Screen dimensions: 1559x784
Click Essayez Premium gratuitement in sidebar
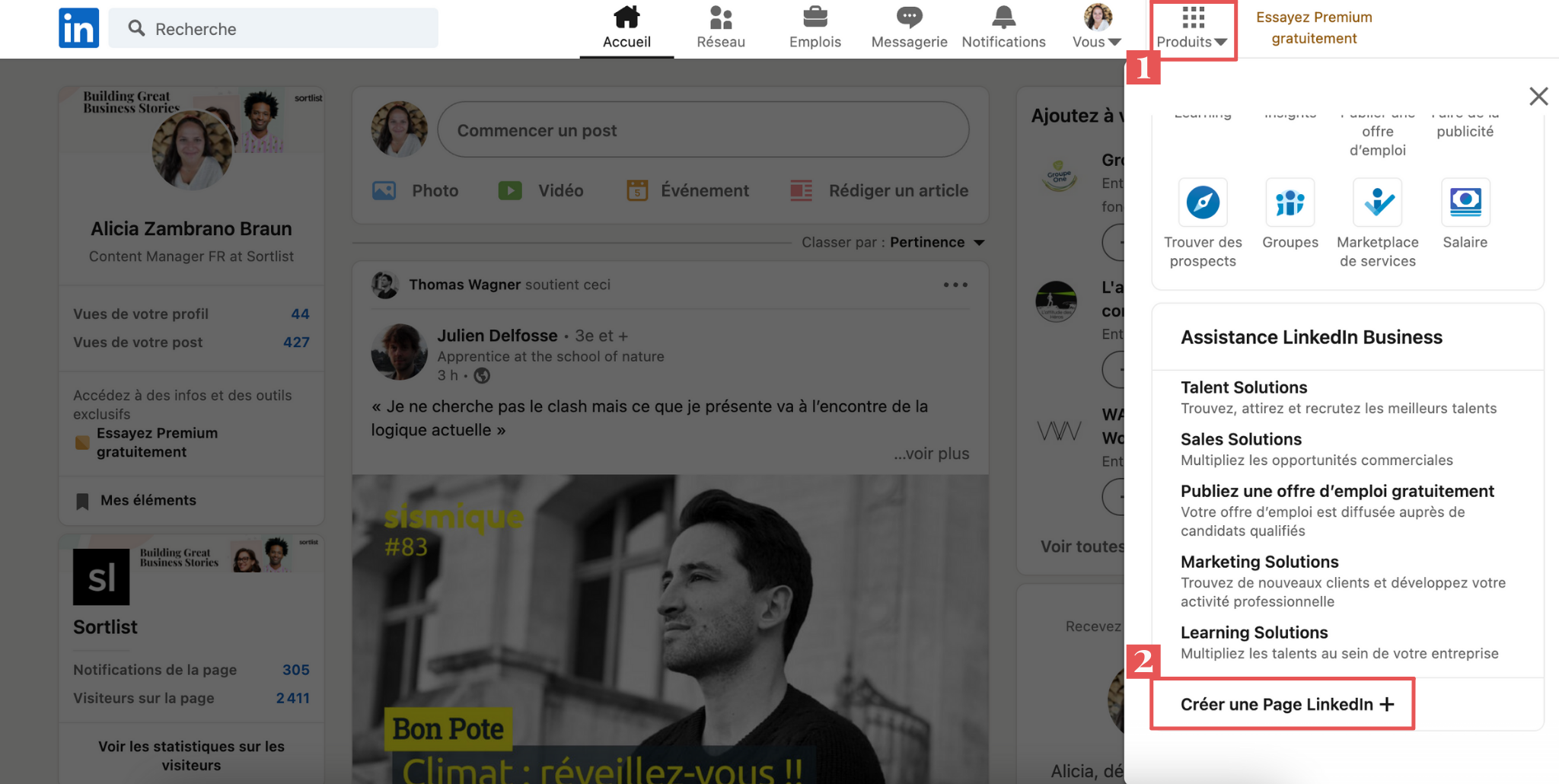pos(157,442)
